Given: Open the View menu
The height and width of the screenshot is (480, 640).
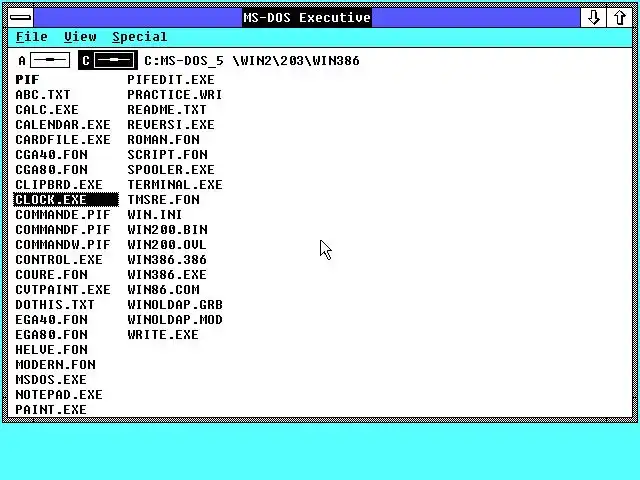Looking at the screenshot, I should coord(80,37).
